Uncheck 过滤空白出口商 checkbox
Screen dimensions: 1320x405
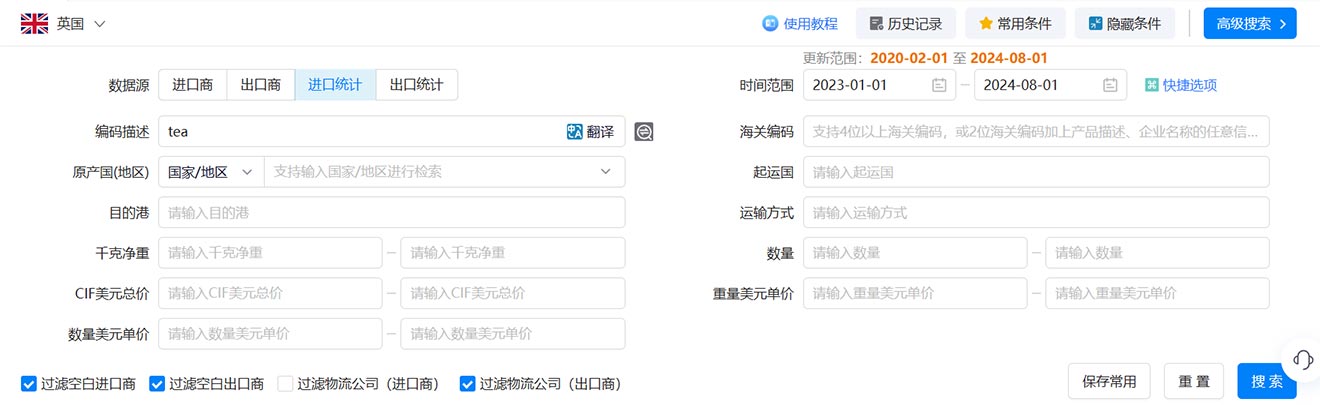click(x=157, y=383)
